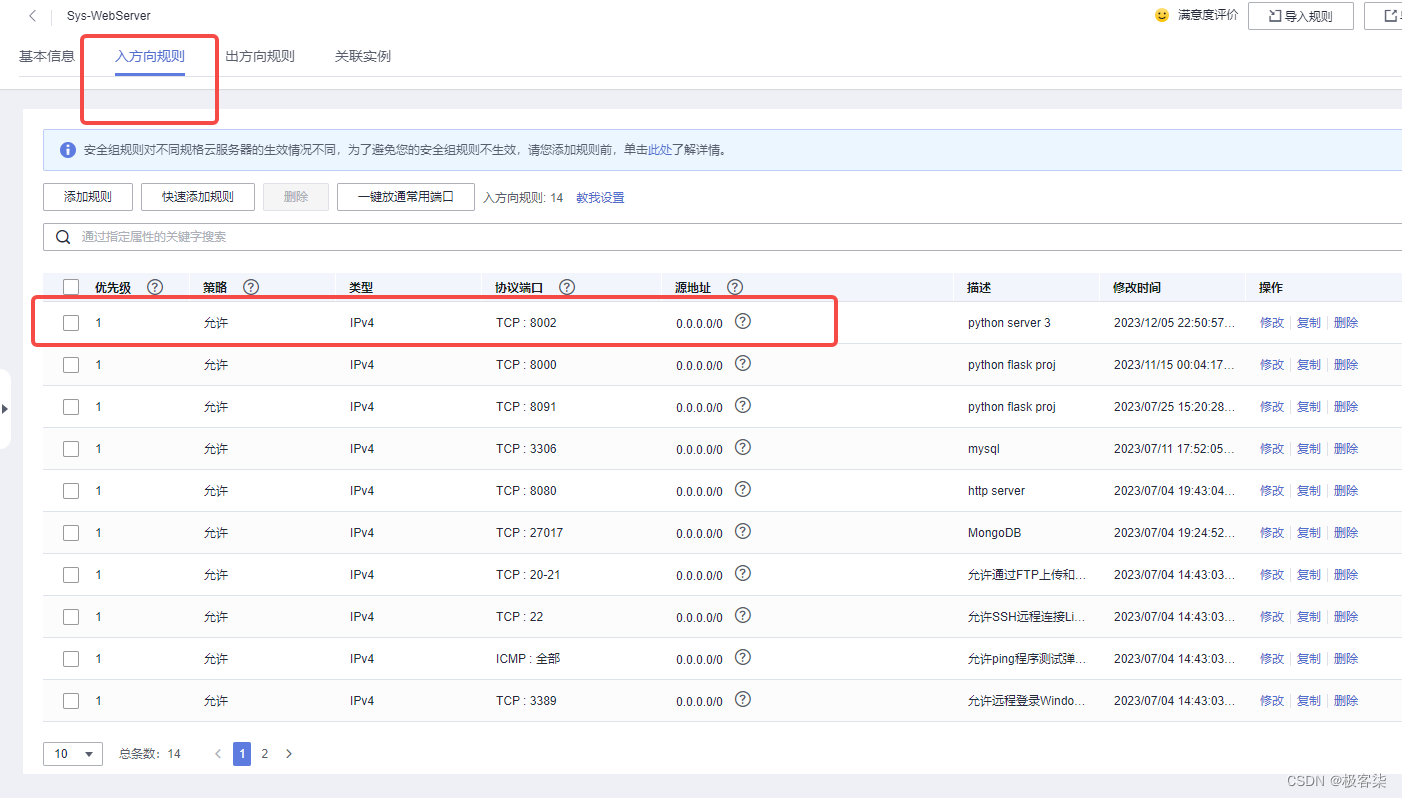Click 删除 for http server rule
This screenshot has width=1402, height=798.
(x=1346, y=491)
